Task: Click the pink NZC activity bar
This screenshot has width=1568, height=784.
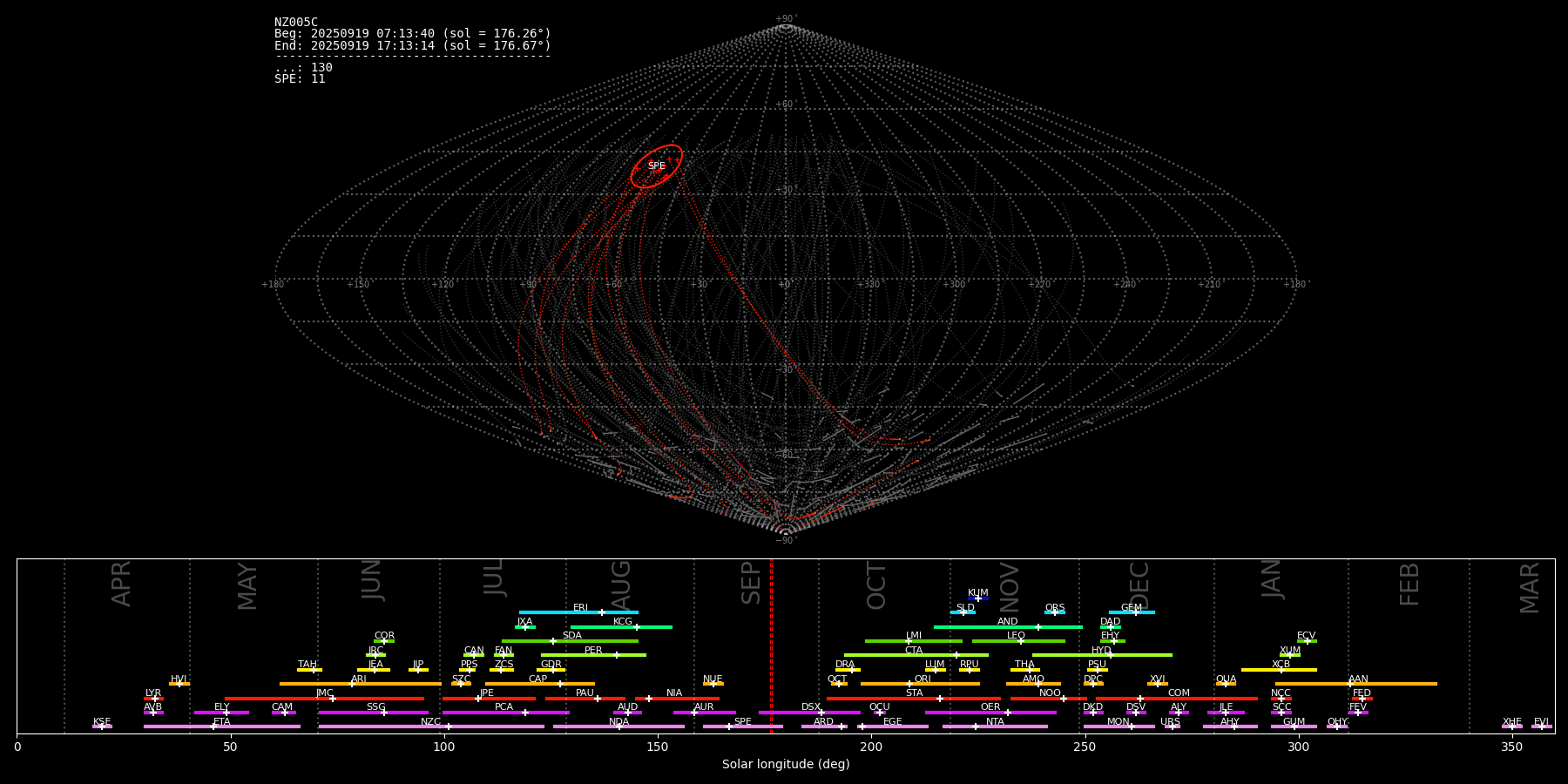Action: click(x=431, y=727)
